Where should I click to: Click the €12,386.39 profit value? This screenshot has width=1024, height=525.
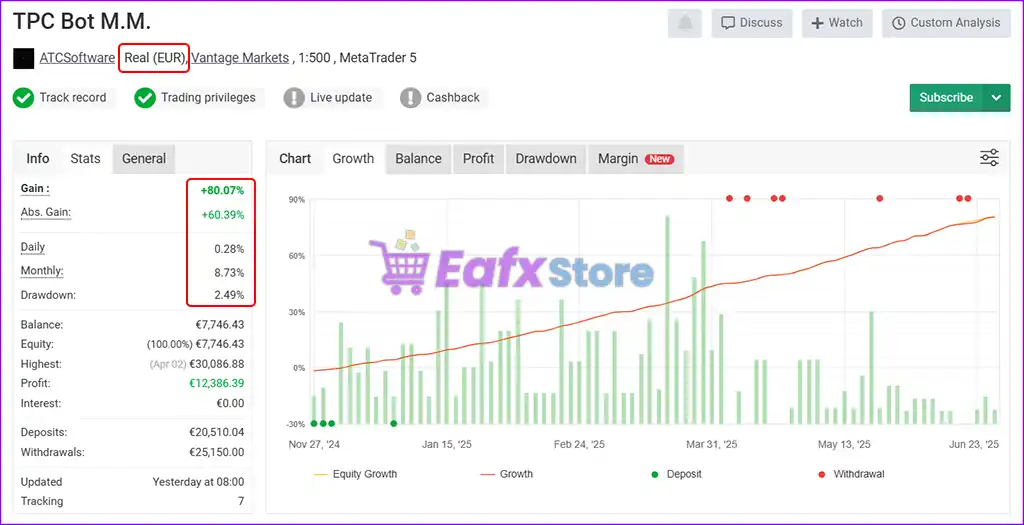(217, 383)
